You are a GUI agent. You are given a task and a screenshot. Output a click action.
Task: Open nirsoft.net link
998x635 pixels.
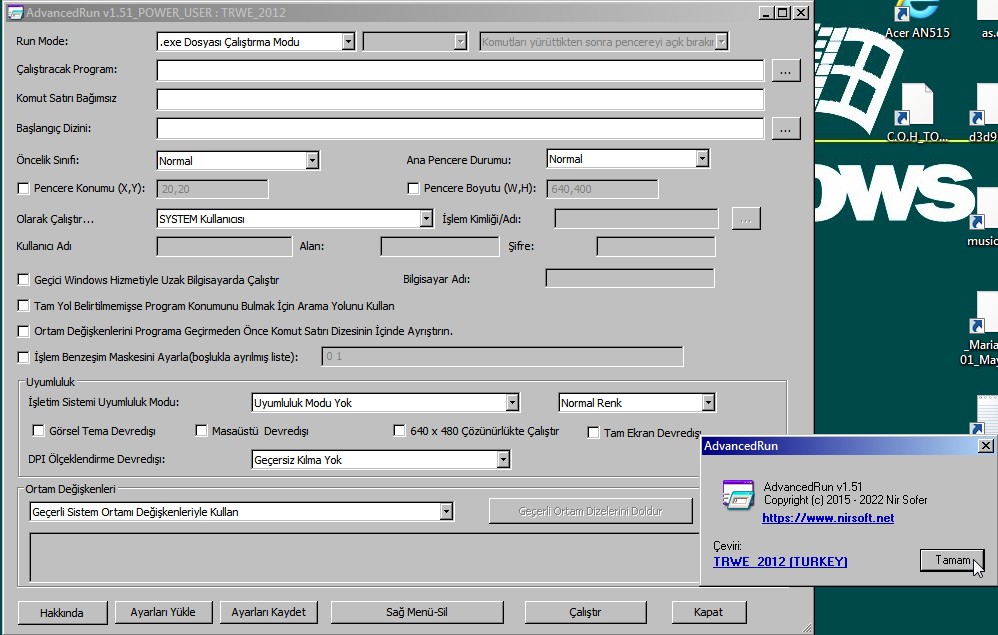point(828,518)
